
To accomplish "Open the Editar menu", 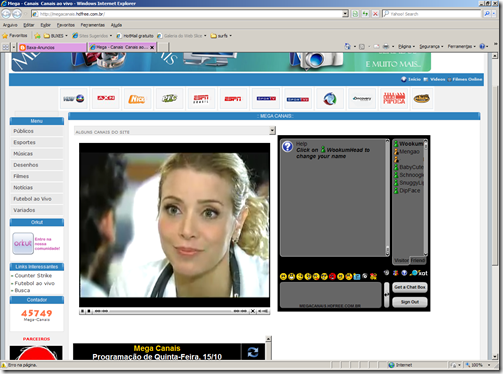I will click(x=29, y=25).
